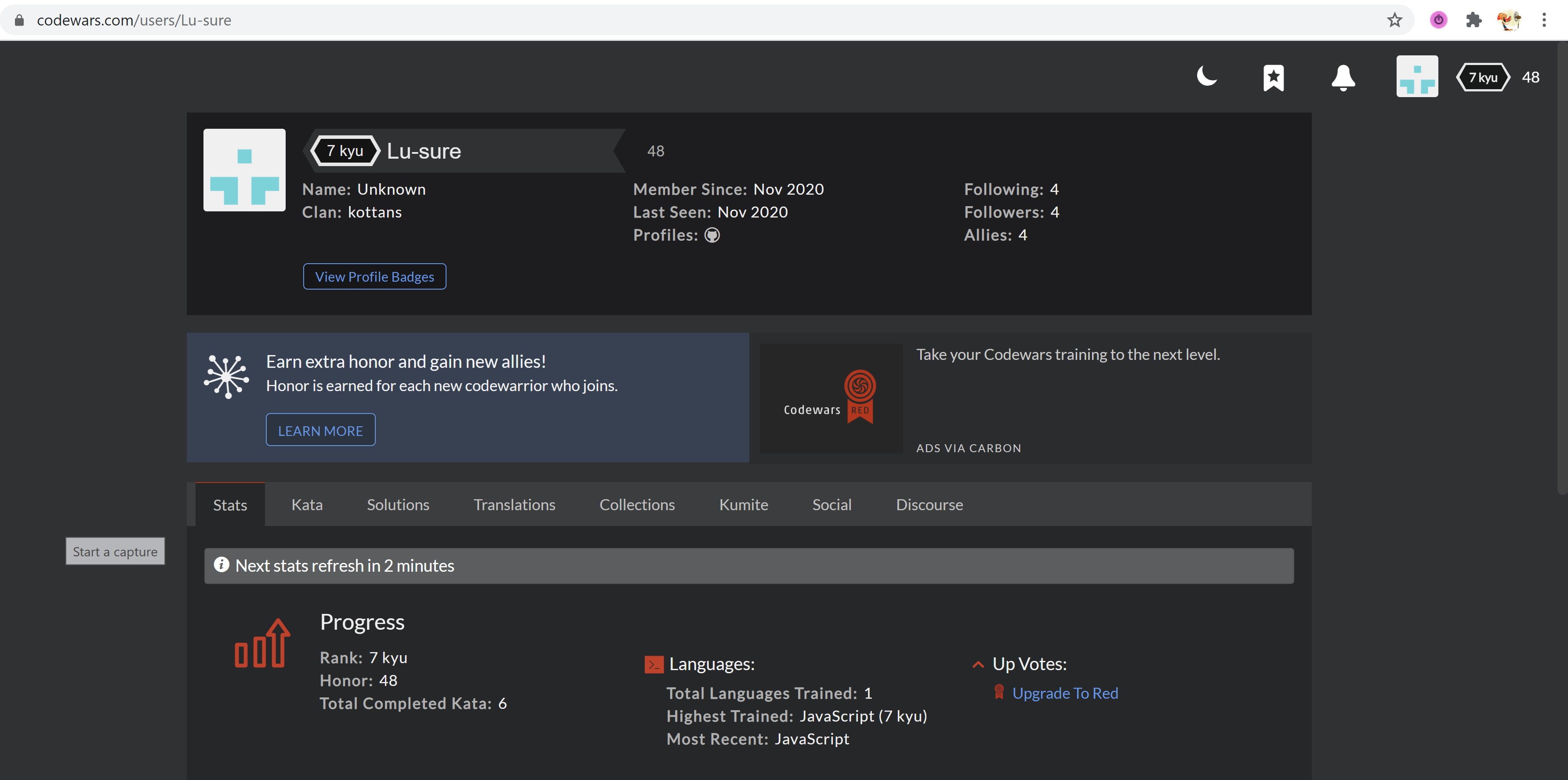Click the Codewars profile avatar icon
The image size is (1568, 780).
pos(1417,75)
